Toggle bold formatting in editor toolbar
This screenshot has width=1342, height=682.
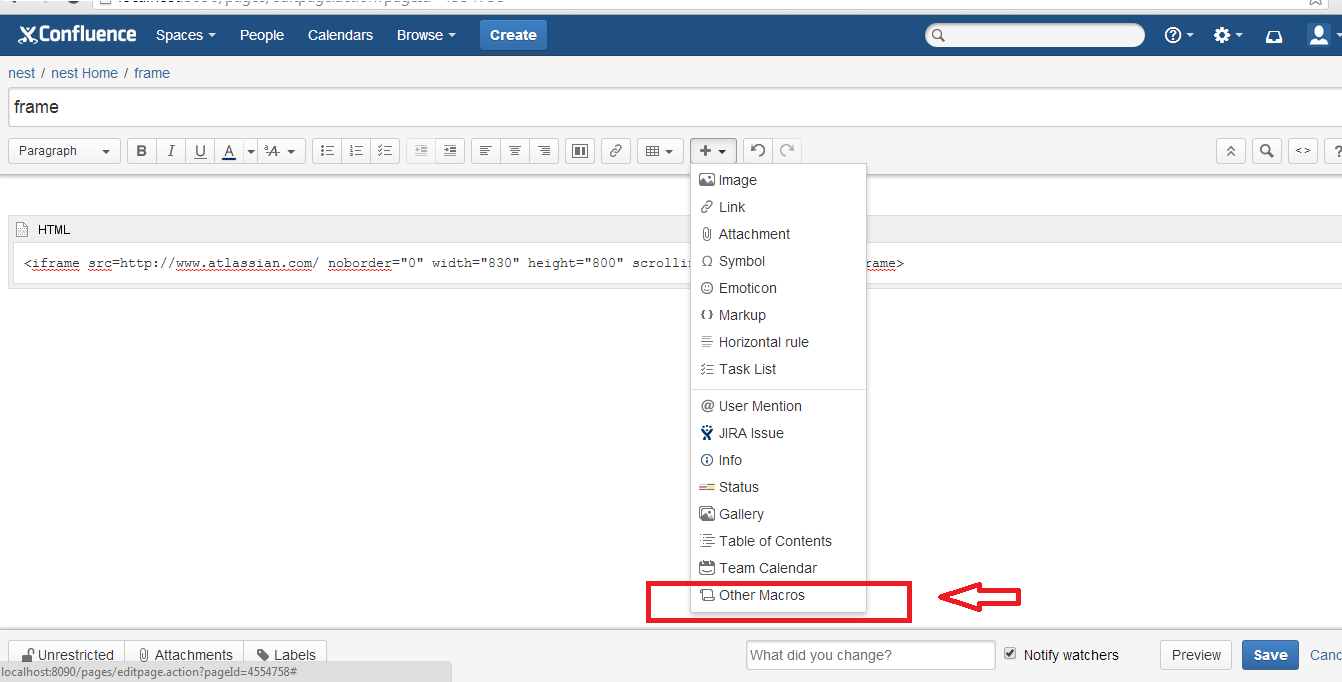[141, 151]
